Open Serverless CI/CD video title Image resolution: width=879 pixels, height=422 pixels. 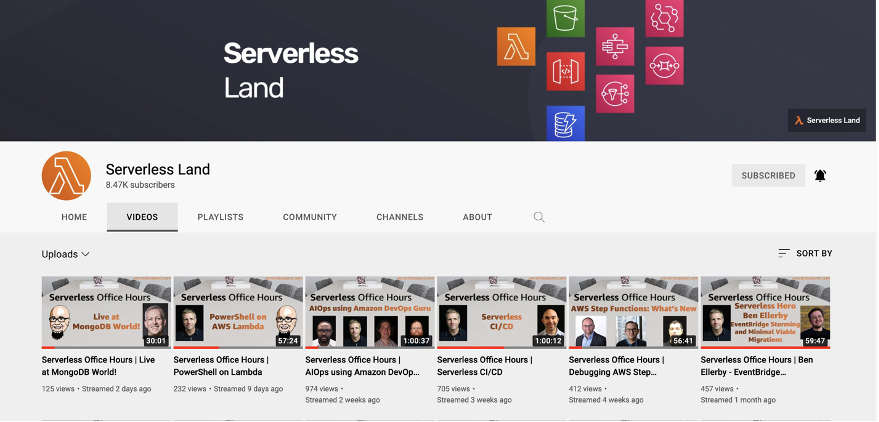coord(484,365)
